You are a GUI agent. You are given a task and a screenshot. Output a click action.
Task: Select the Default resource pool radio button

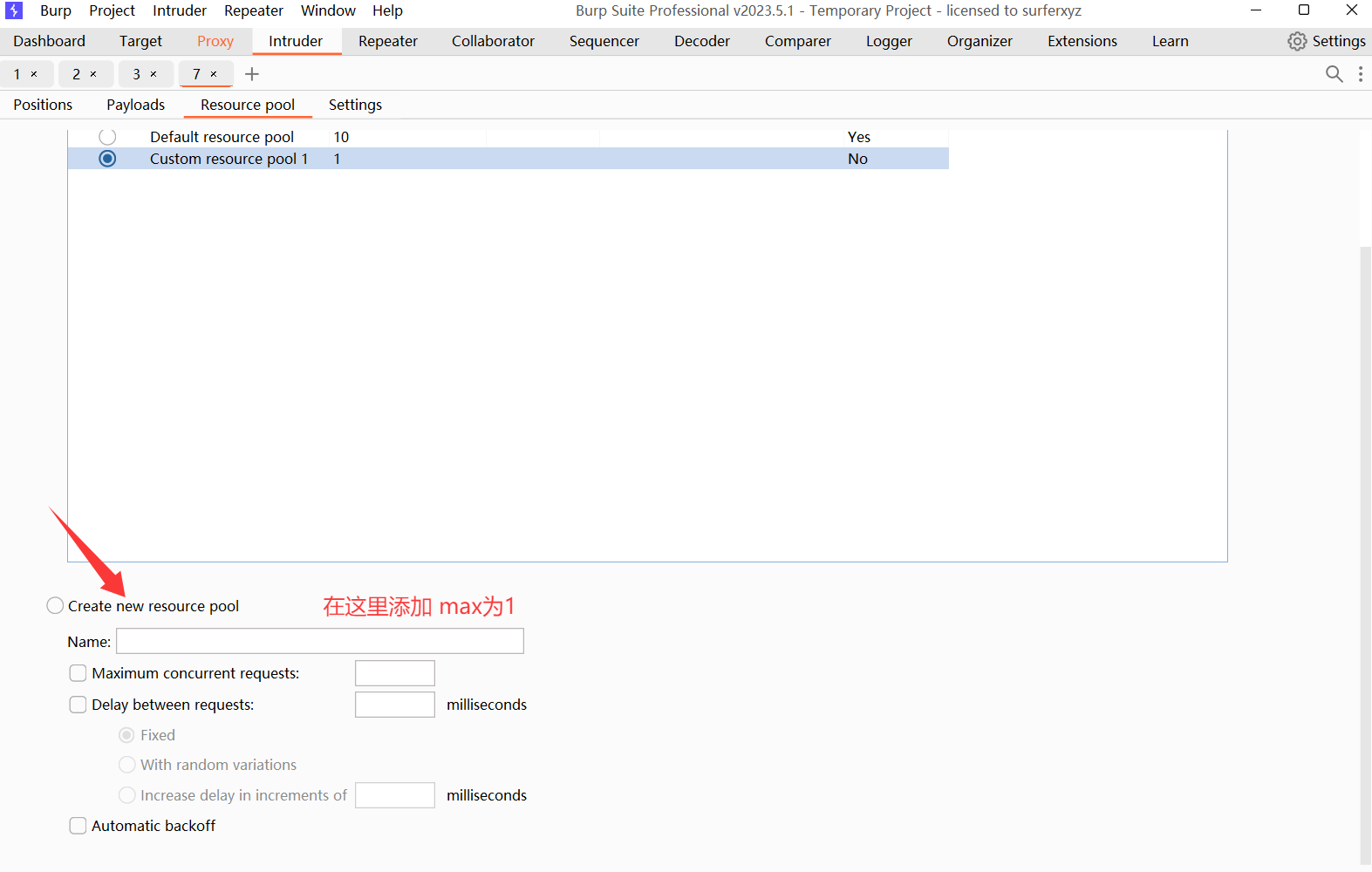click(107, 137)
